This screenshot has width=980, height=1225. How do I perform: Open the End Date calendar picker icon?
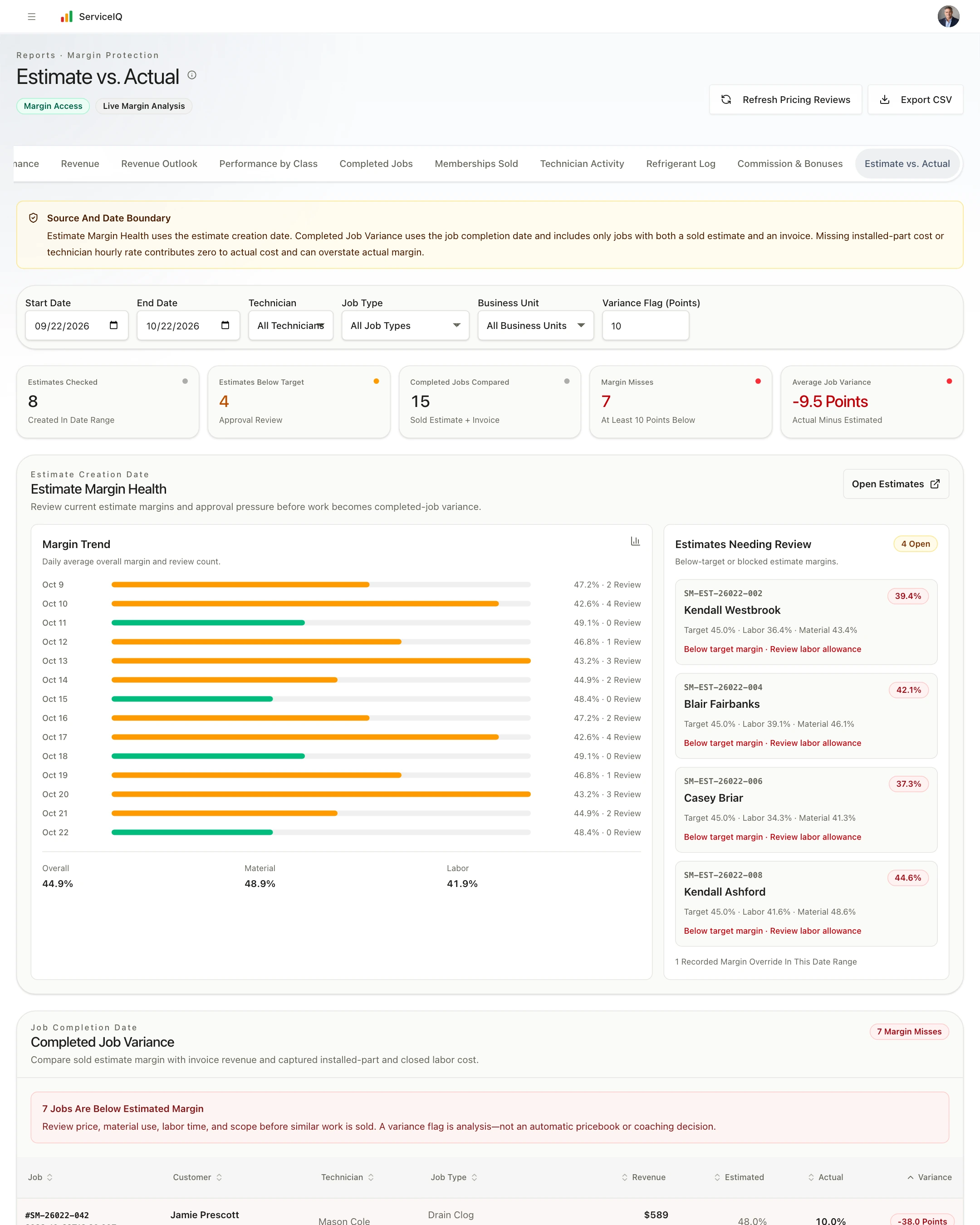tap(225, 325)
